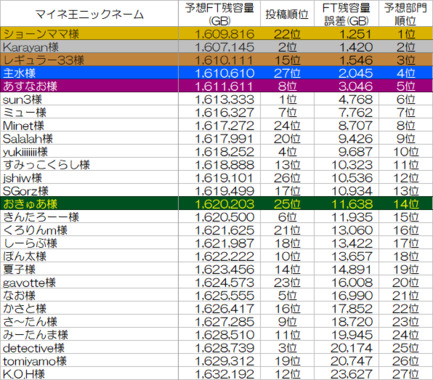The width and height of the screenshot is (433, 380).
Task: Click the value 1,607.145
Action: (224, 47)
